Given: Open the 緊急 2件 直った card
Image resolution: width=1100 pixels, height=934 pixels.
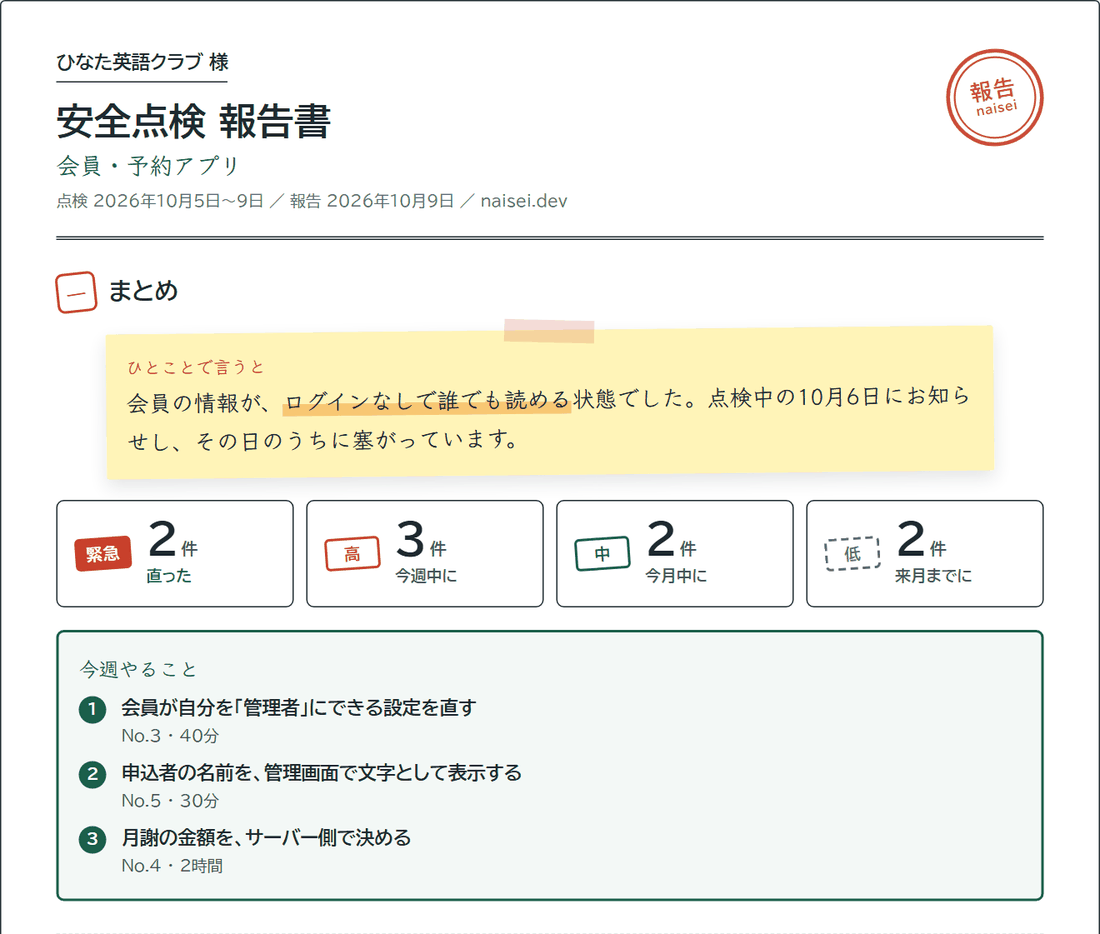Looking at the screenshot, I should (175, 554).
